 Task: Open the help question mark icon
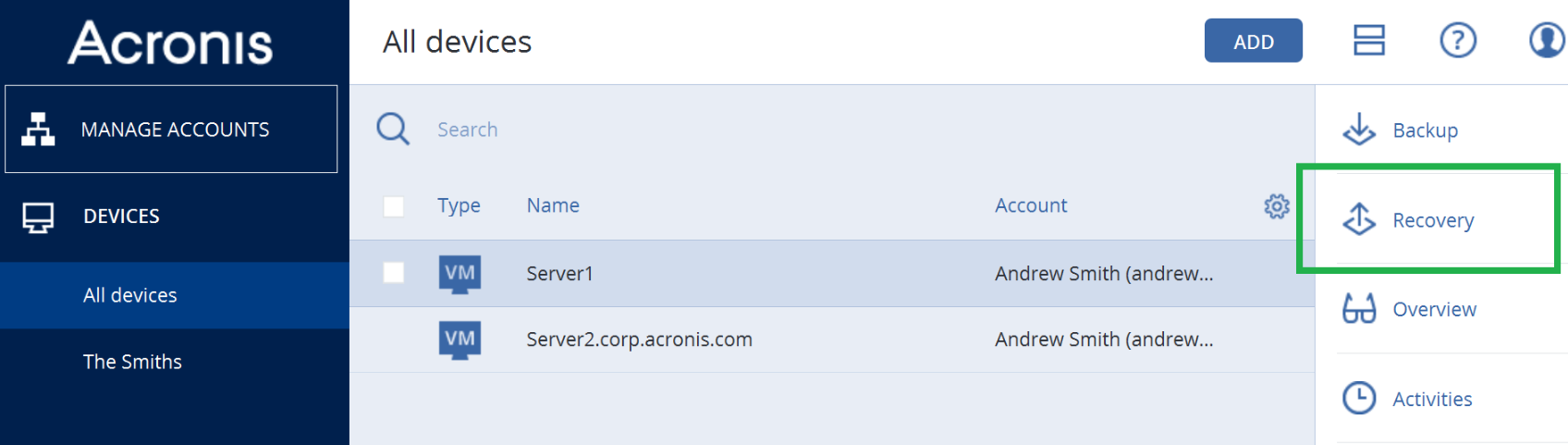click(1458, 40)
